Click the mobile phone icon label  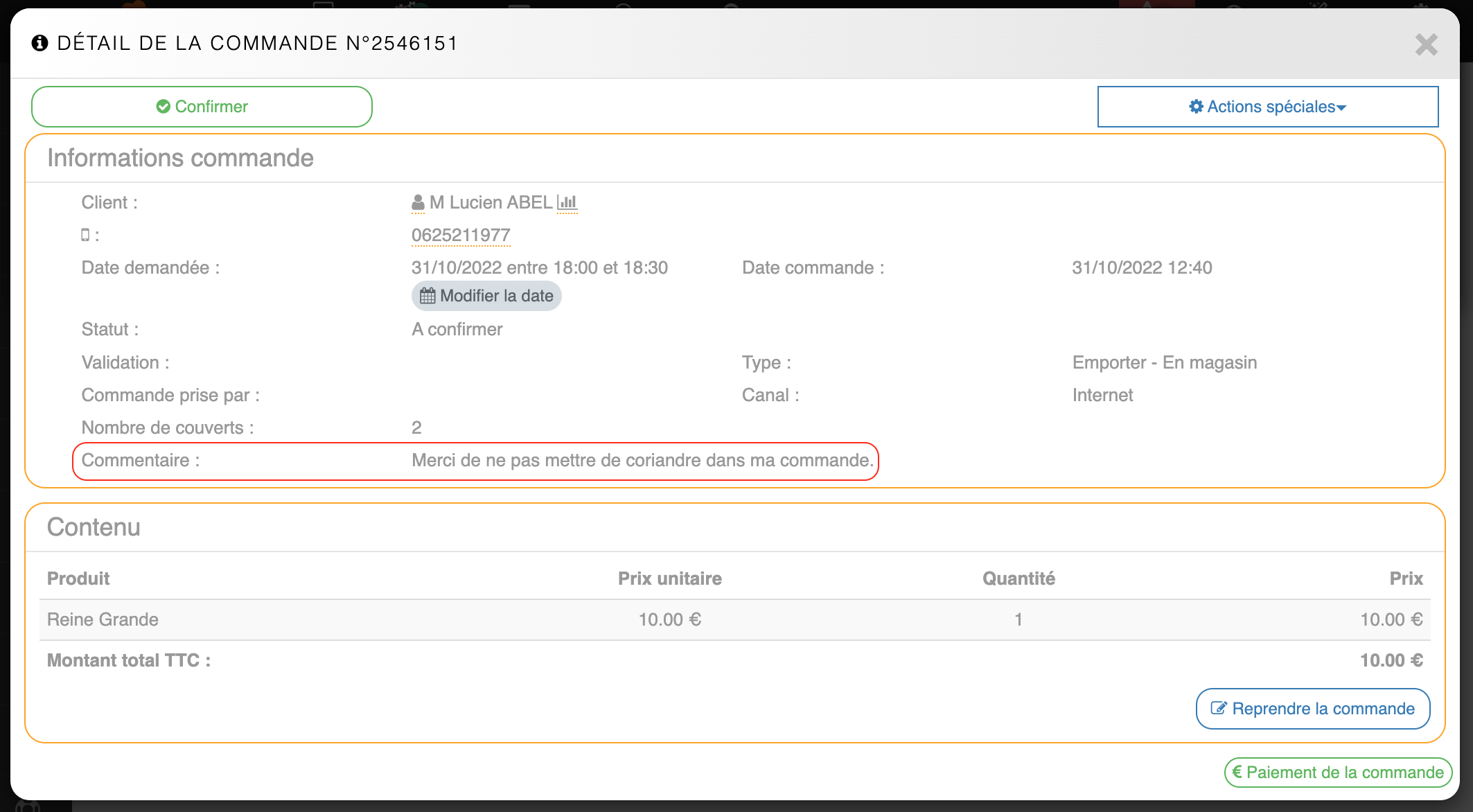point(85,235)
